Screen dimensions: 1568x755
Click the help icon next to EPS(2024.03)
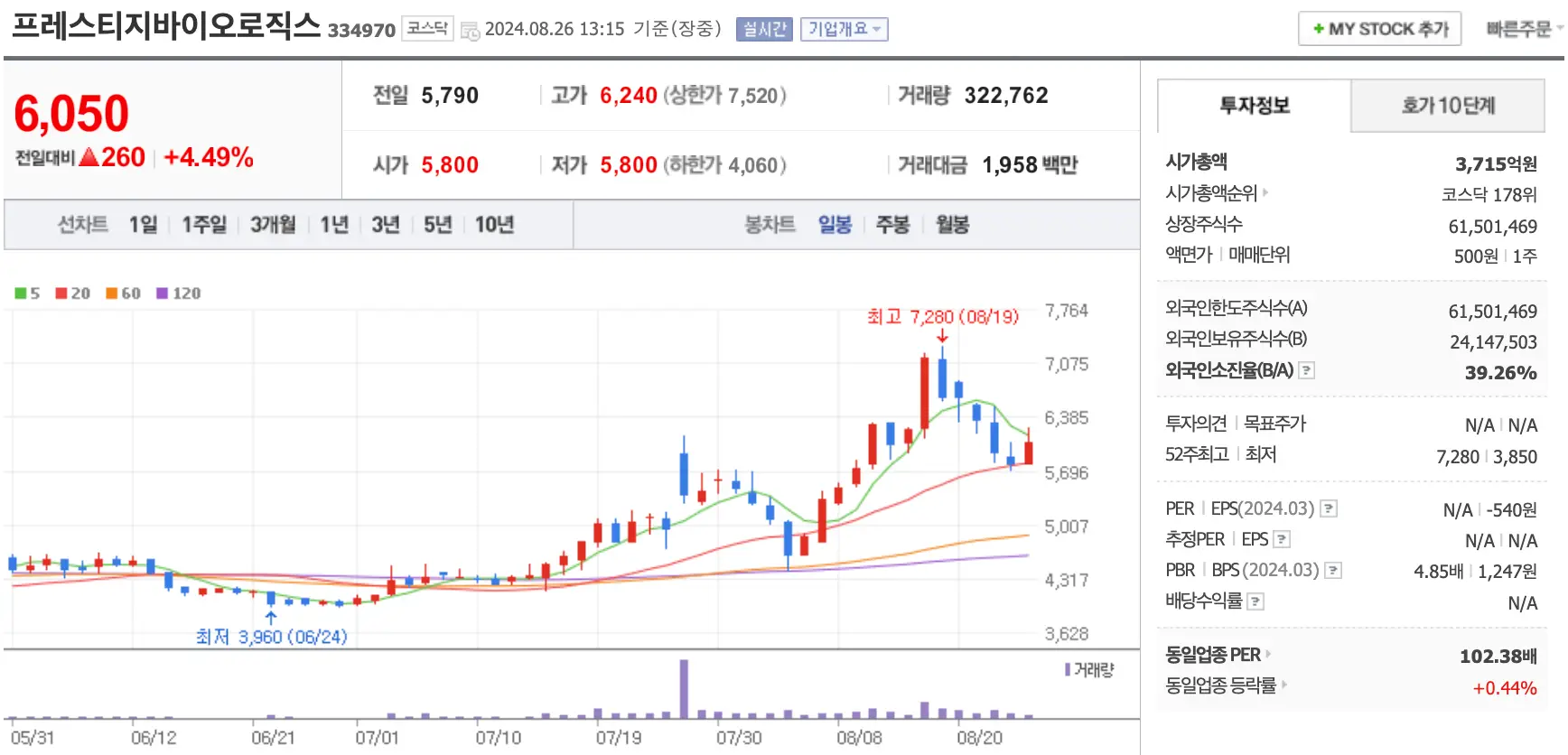pyautogui.click(x=1329, y=508)
